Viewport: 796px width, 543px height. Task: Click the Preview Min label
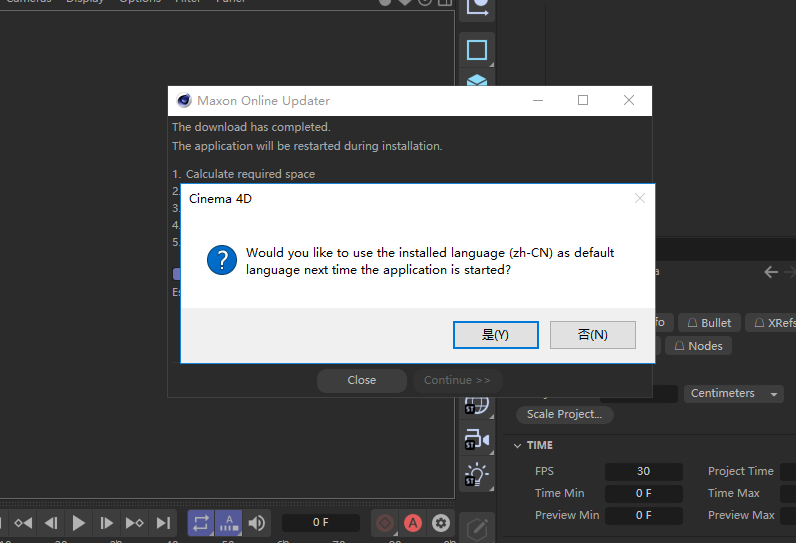point(567,516)
